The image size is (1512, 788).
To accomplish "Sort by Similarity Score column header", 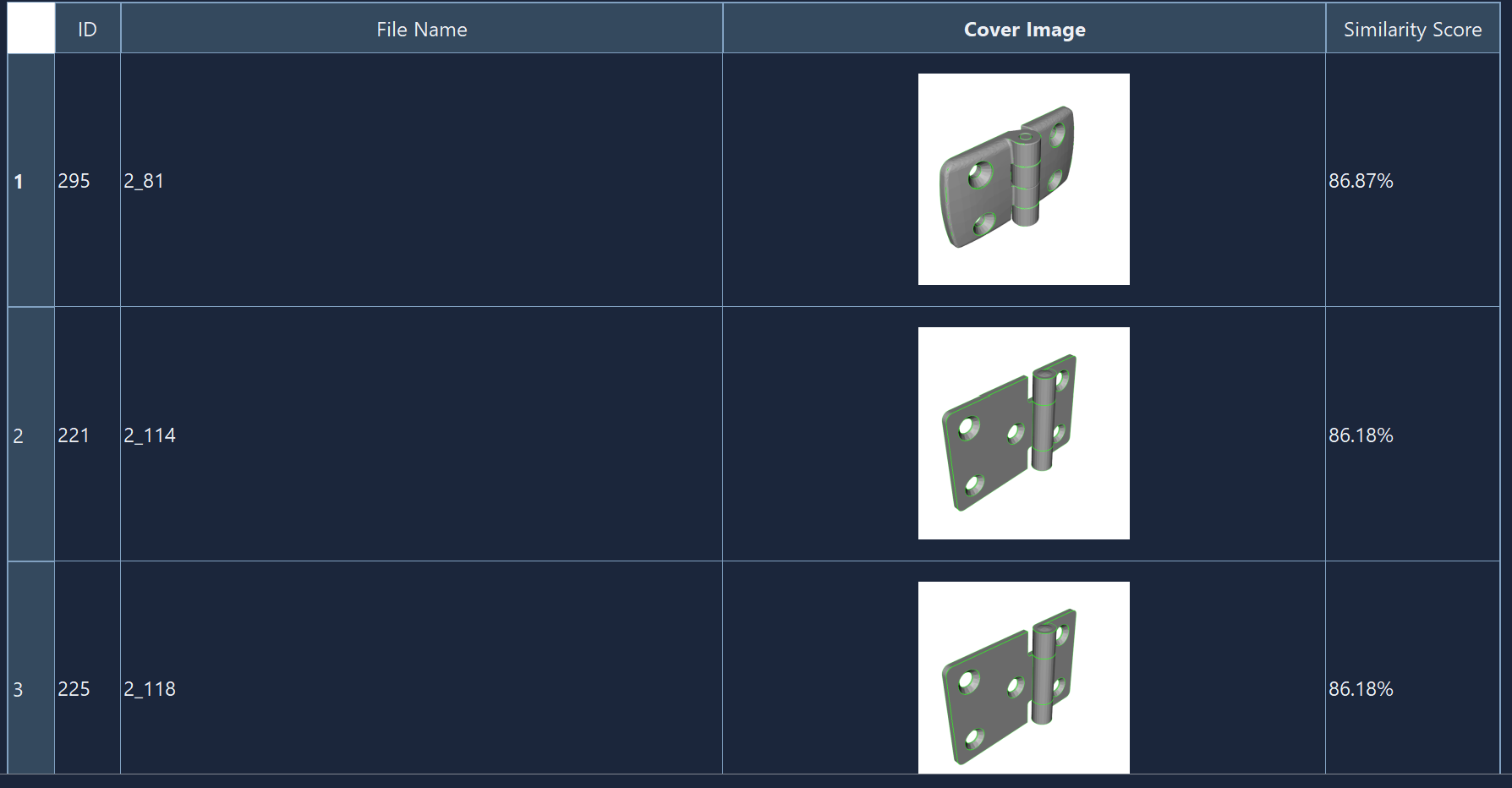I will [x=1411, y=30].
